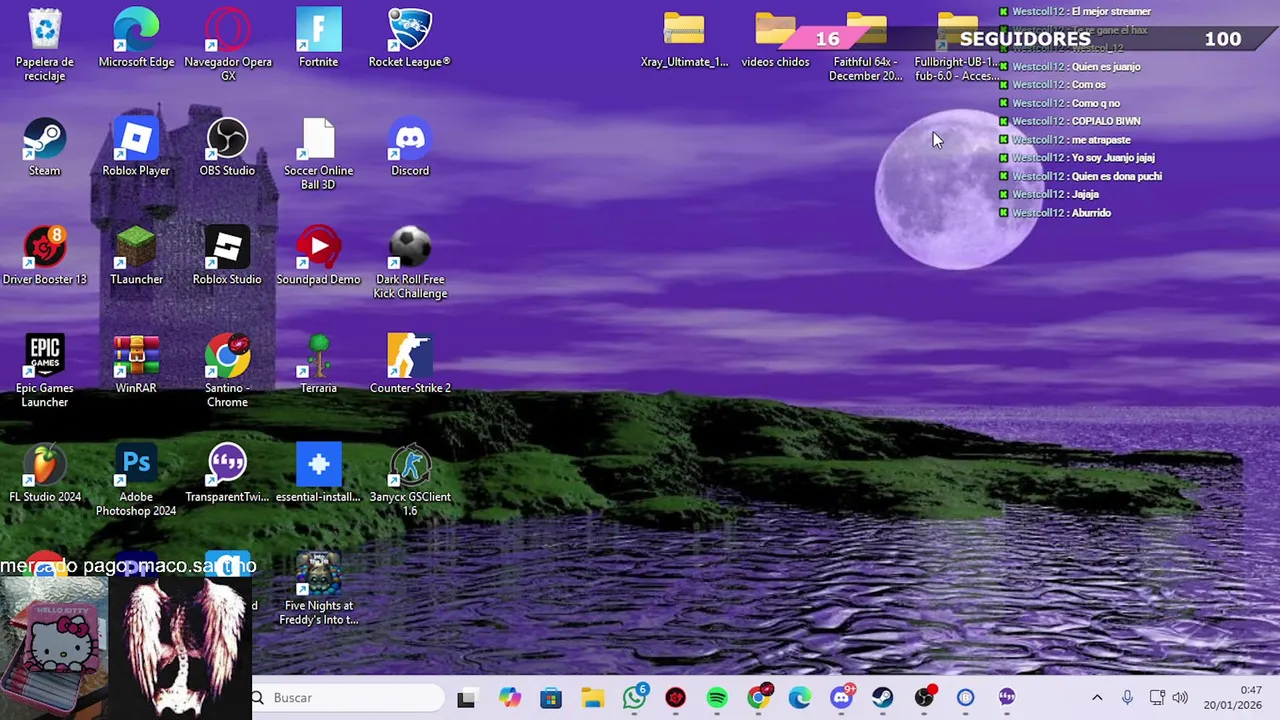Screen dimensions: 1280x720
Task: Click chat message 'El mejor streamer'
Action: 1111,12
